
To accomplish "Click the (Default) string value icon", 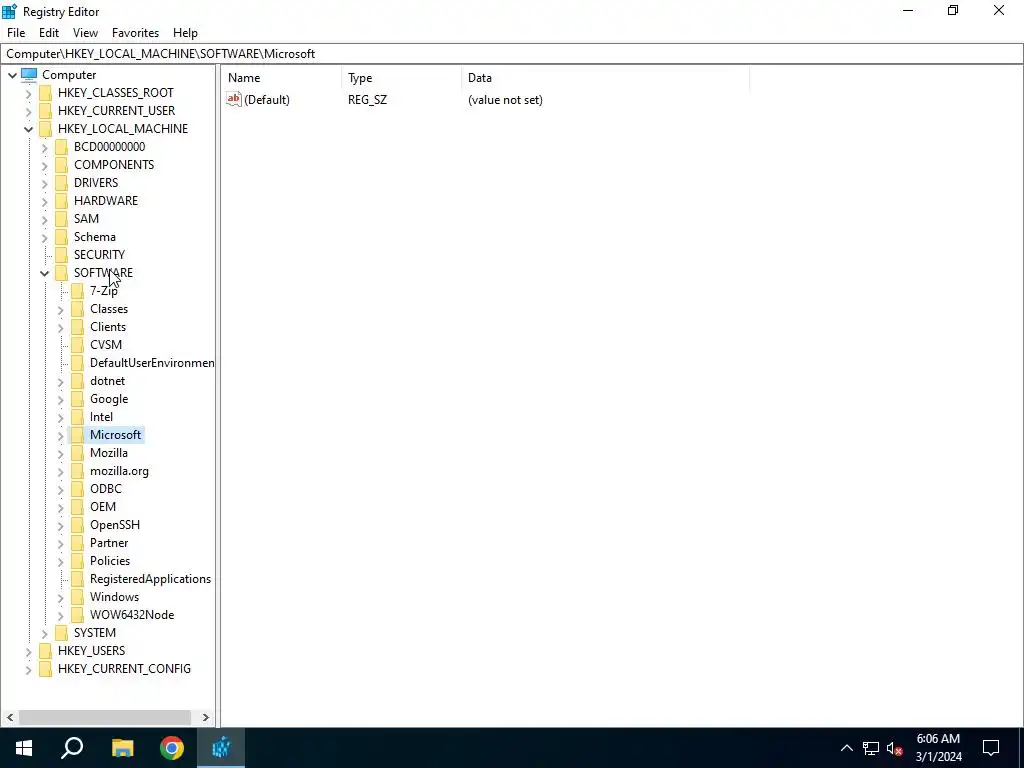I will click(234, 99).
